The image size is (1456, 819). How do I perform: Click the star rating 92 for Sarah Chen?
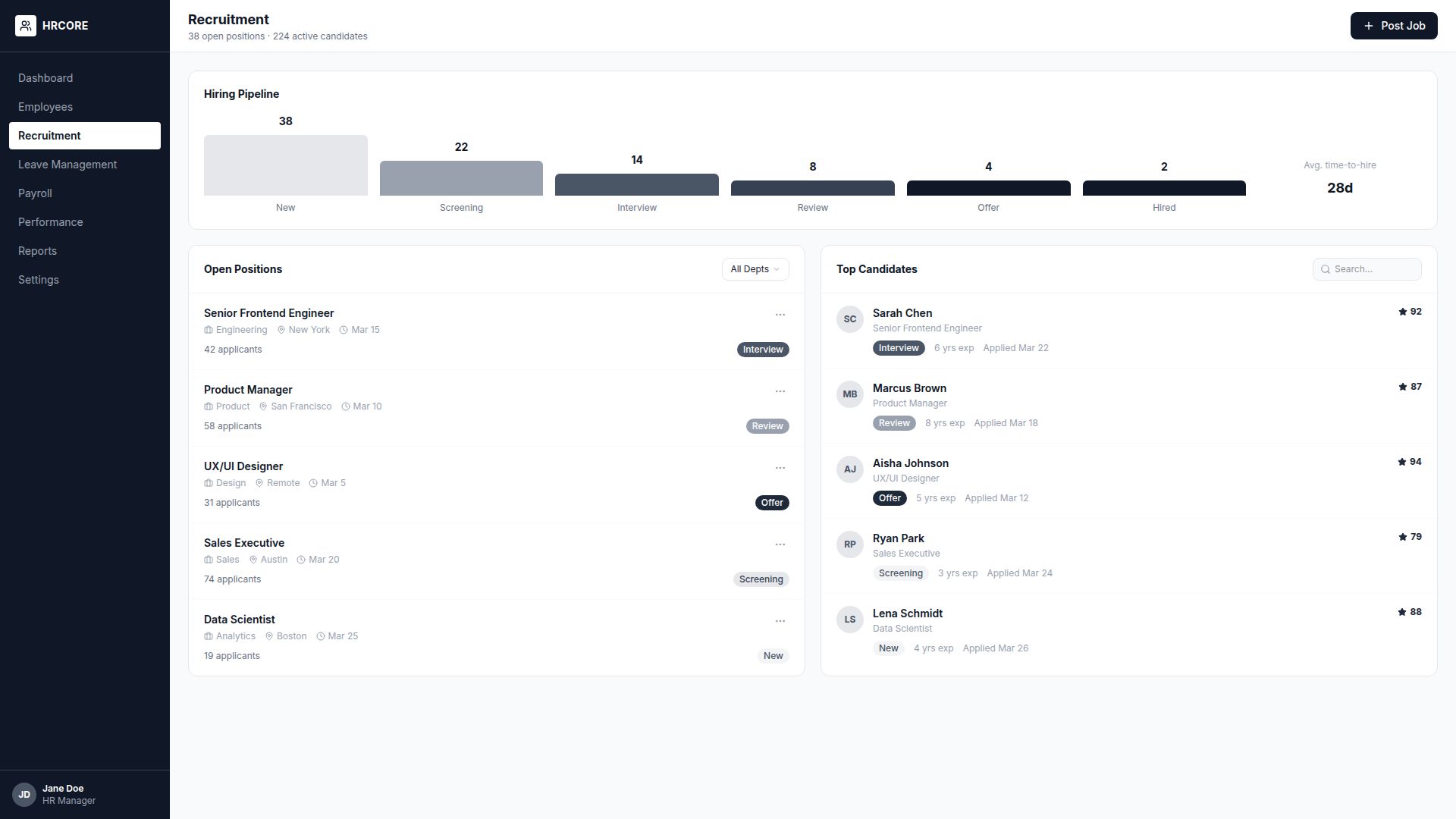click(1410, 312)
